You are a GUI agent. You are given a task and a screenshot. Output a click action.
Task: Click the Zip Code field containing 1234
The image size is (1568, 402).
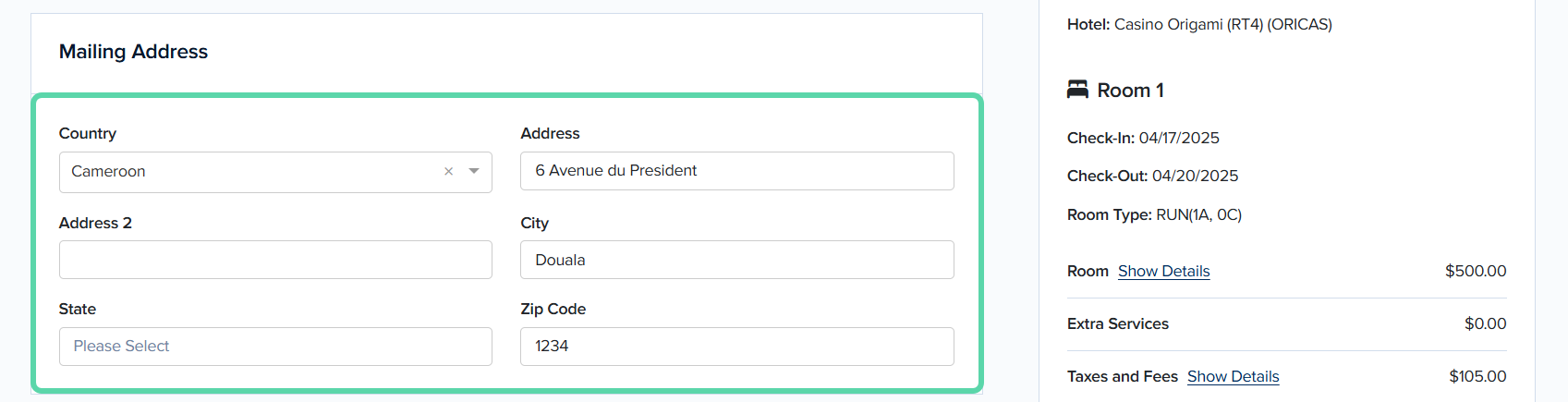tap(736, 347)
